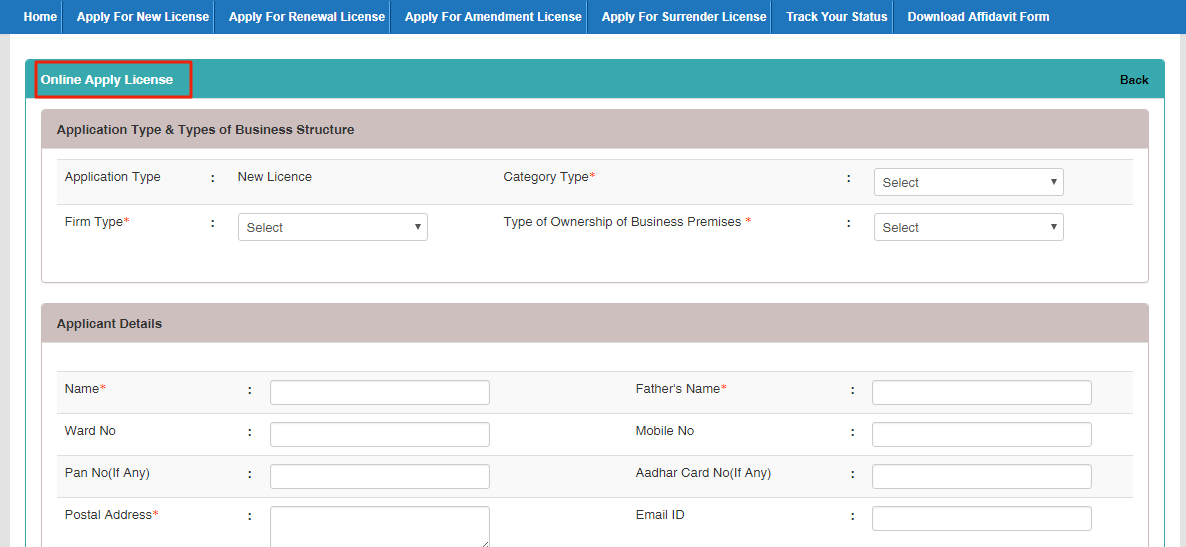Click the Online Apply License heading
The height and width of the screenshot is (547, 1186).
click(x=107, y=79)
